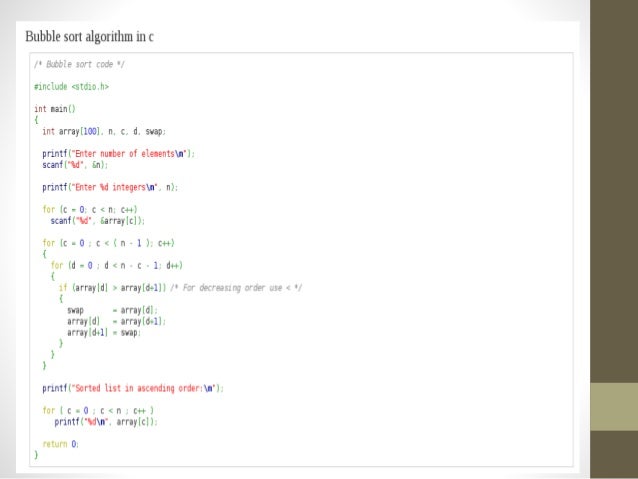
Task: Click the scanf("%d", &n) line
Action: click(75, 165)
